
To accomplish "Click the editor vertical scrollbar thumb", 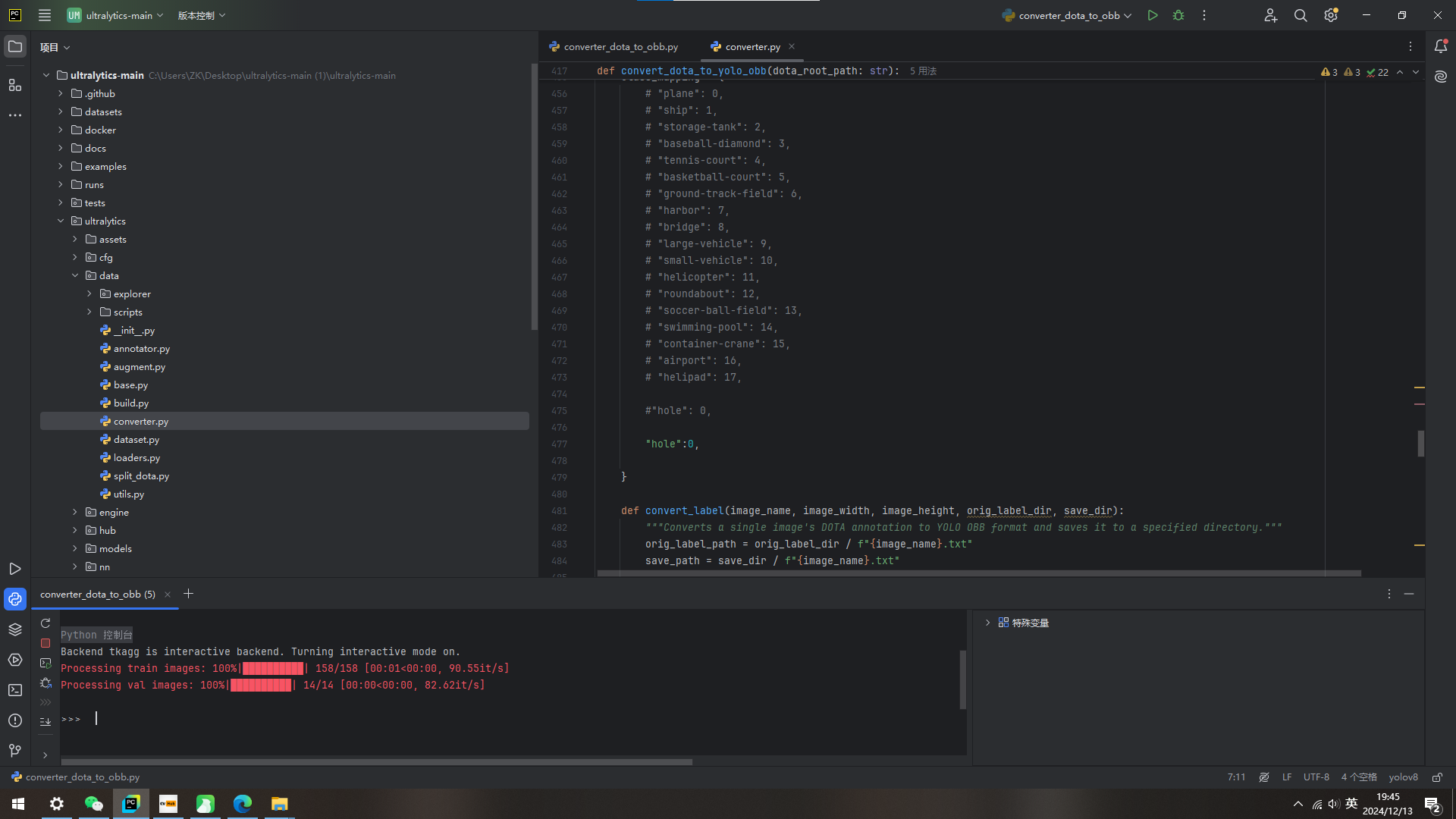I will (x=1421, y=444).
